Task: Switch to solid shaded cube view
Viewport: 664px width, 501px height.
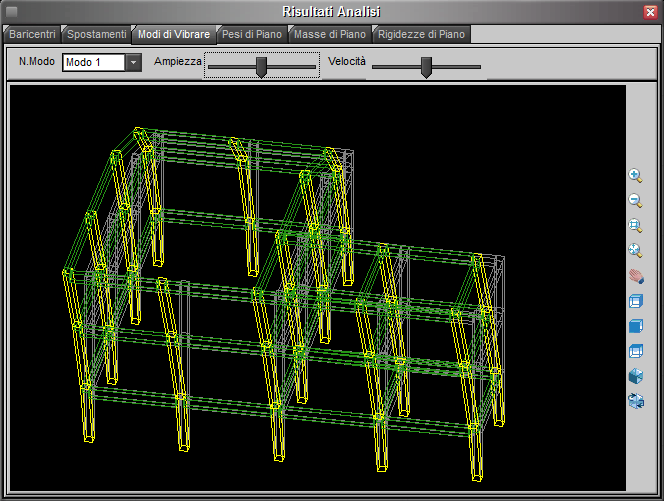Action: [635, 325]
